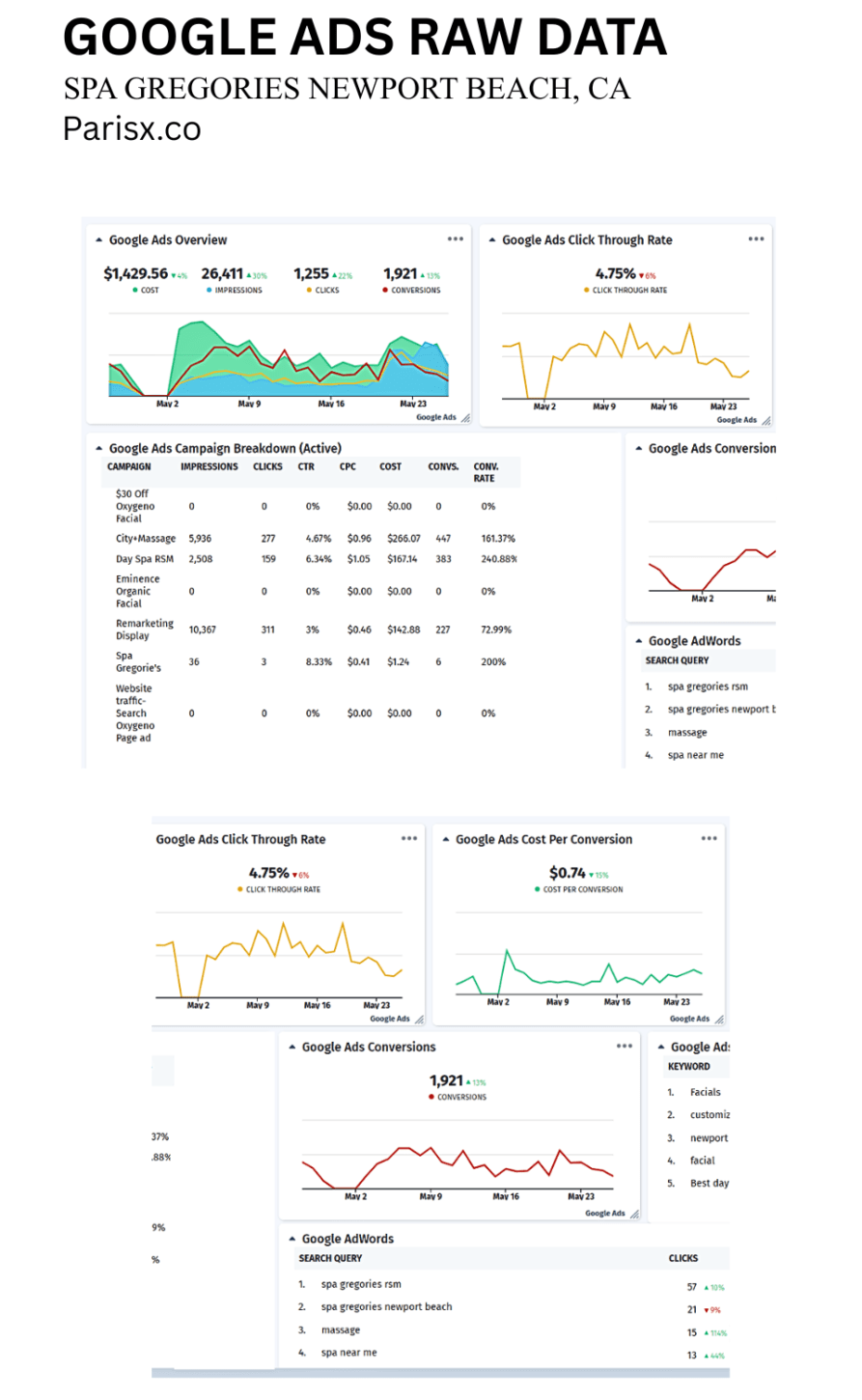Sort by the CTR column header

[306, 466]
